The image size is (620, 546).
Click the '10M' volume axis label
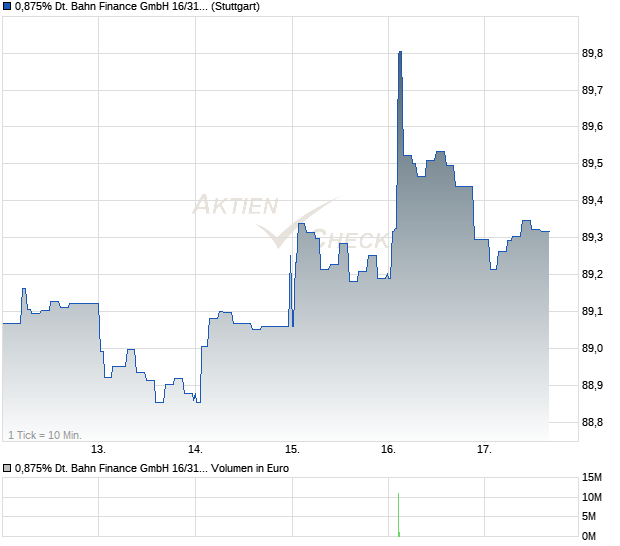point(592,497)
